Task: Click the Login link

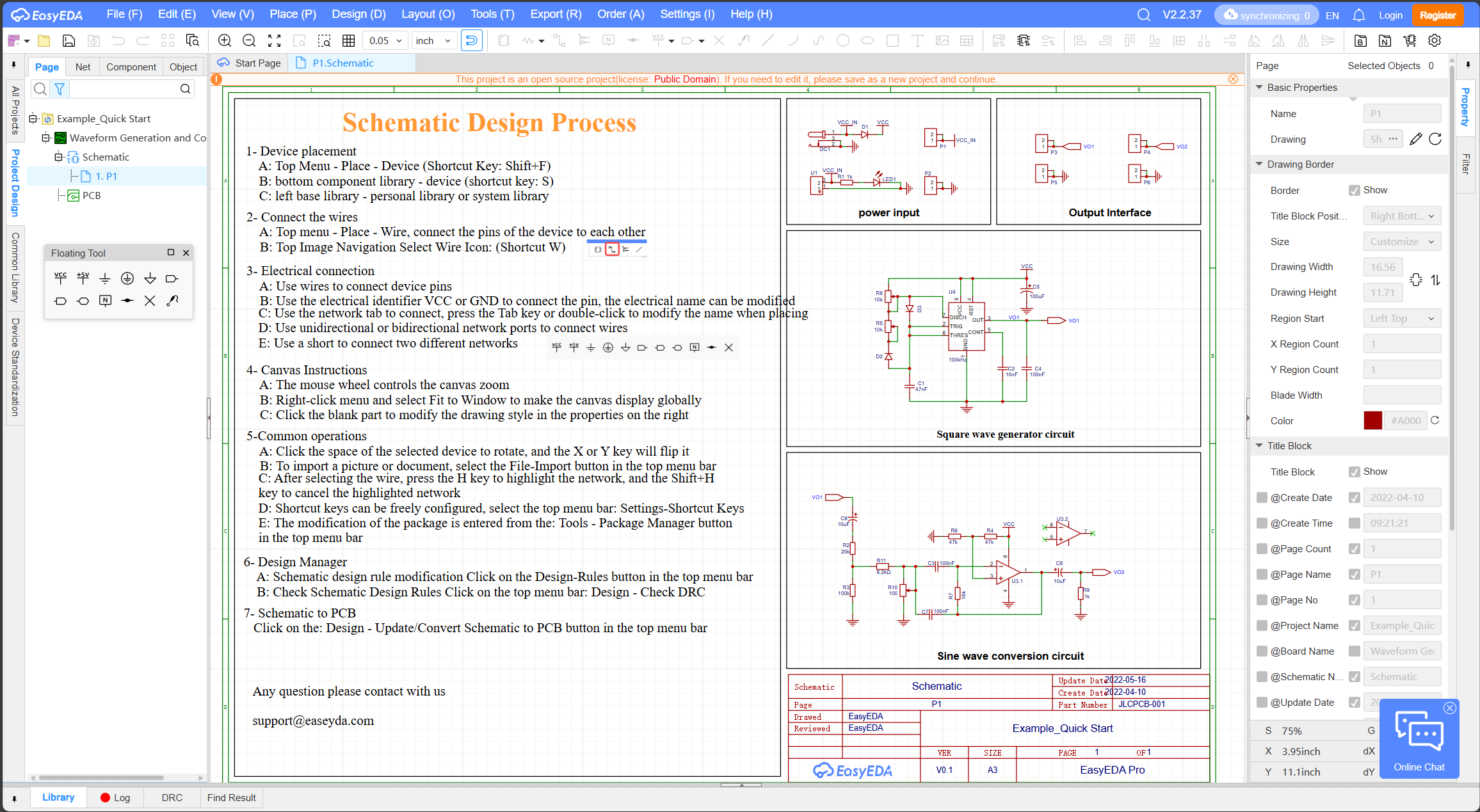Action: 1390,15
